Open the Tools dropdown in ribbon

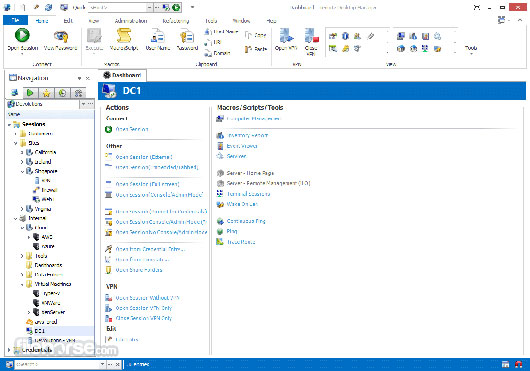point(471,49)
